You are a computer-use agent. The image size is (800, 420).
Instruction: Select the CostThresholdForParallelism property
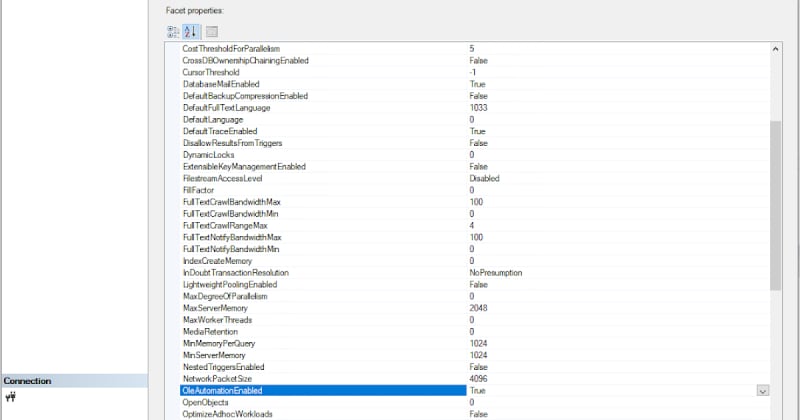tap(231, 49)
